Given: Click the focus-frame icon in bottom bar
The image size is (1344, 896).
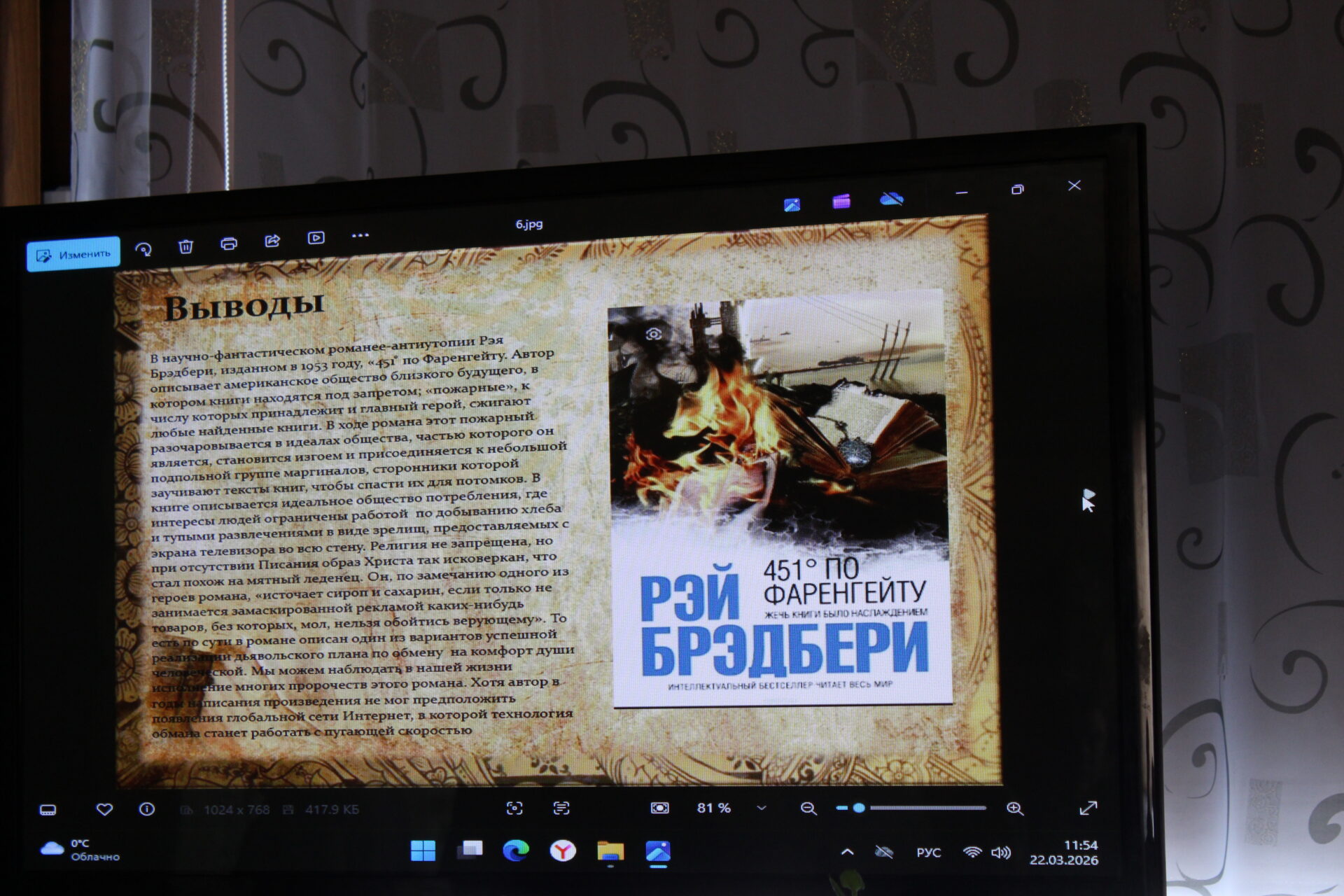Looking at the screenshot, I should (x=514, y=808).
